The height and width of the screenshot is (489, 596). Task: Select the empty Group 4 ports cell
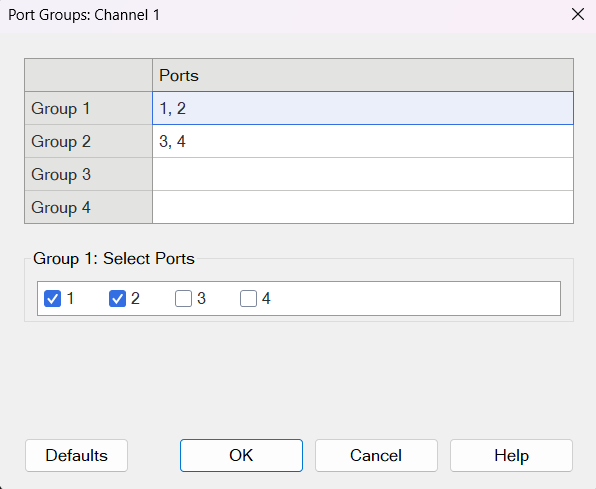(363, 207)
